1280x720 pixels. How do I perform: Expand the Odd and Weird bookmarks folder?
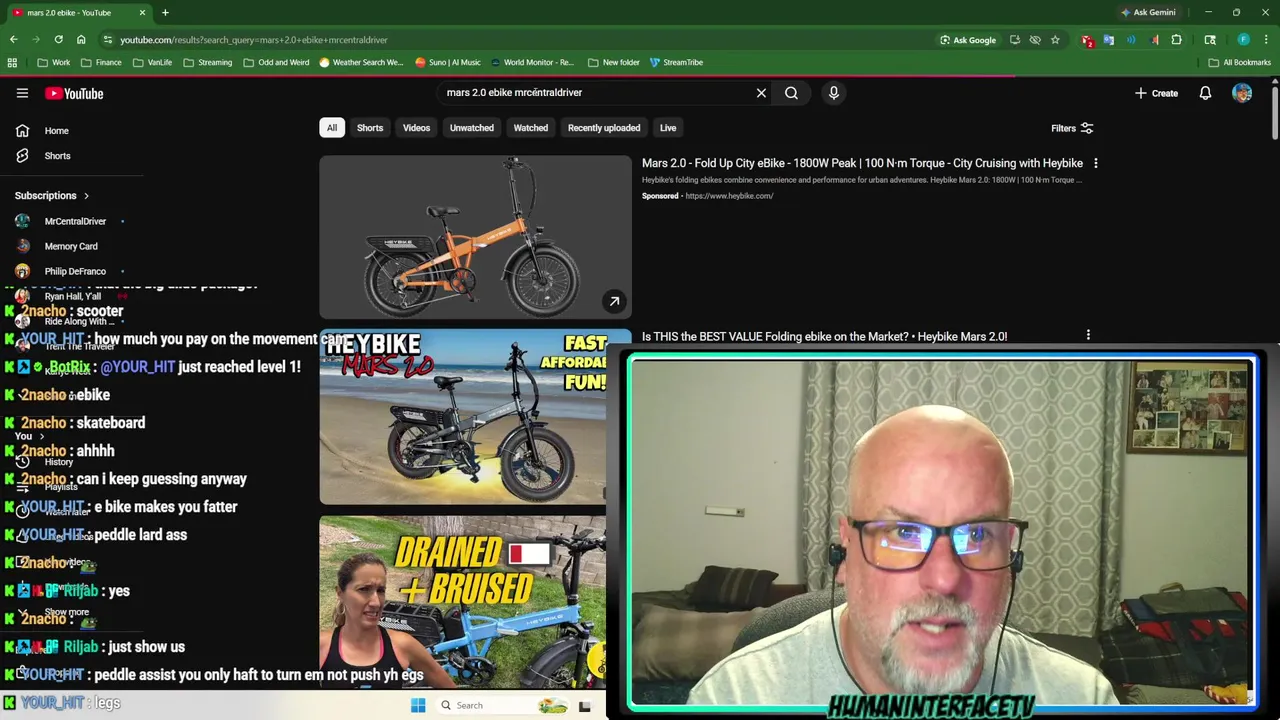[x=276, y=62]
